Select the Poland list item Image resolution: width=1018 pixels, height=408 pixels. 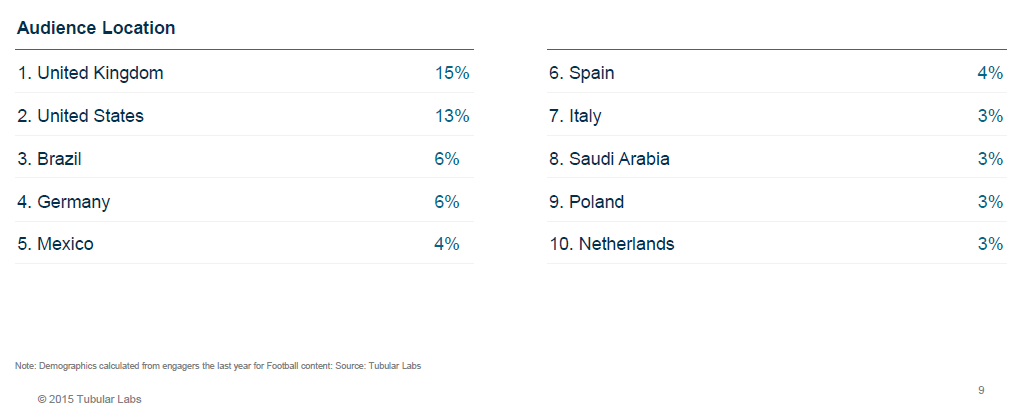(586, 202)
